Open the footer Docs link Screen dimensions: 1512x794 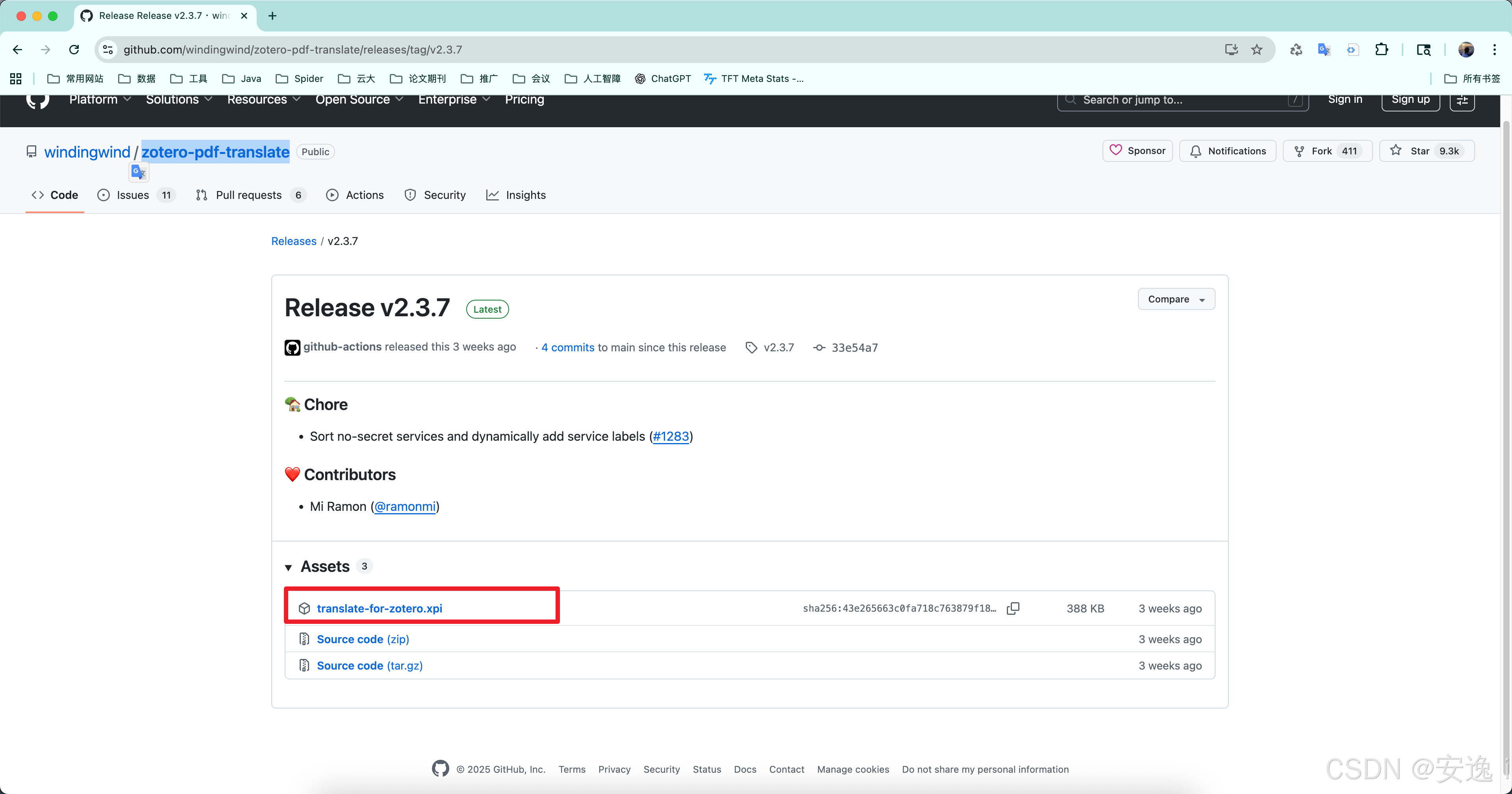745,769
